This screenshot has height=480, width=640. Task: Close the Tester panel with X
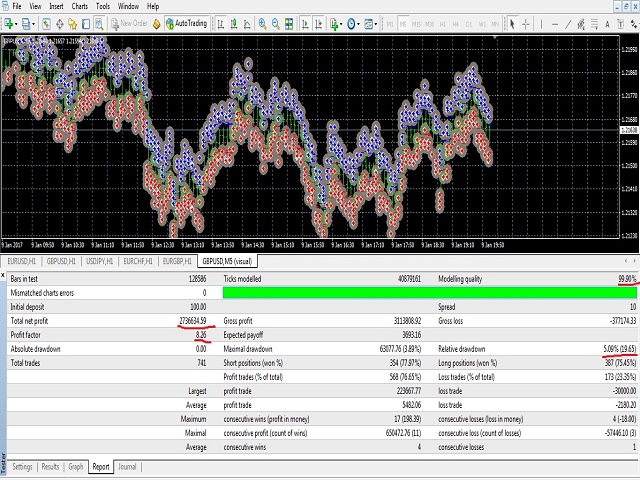point(3,276)
